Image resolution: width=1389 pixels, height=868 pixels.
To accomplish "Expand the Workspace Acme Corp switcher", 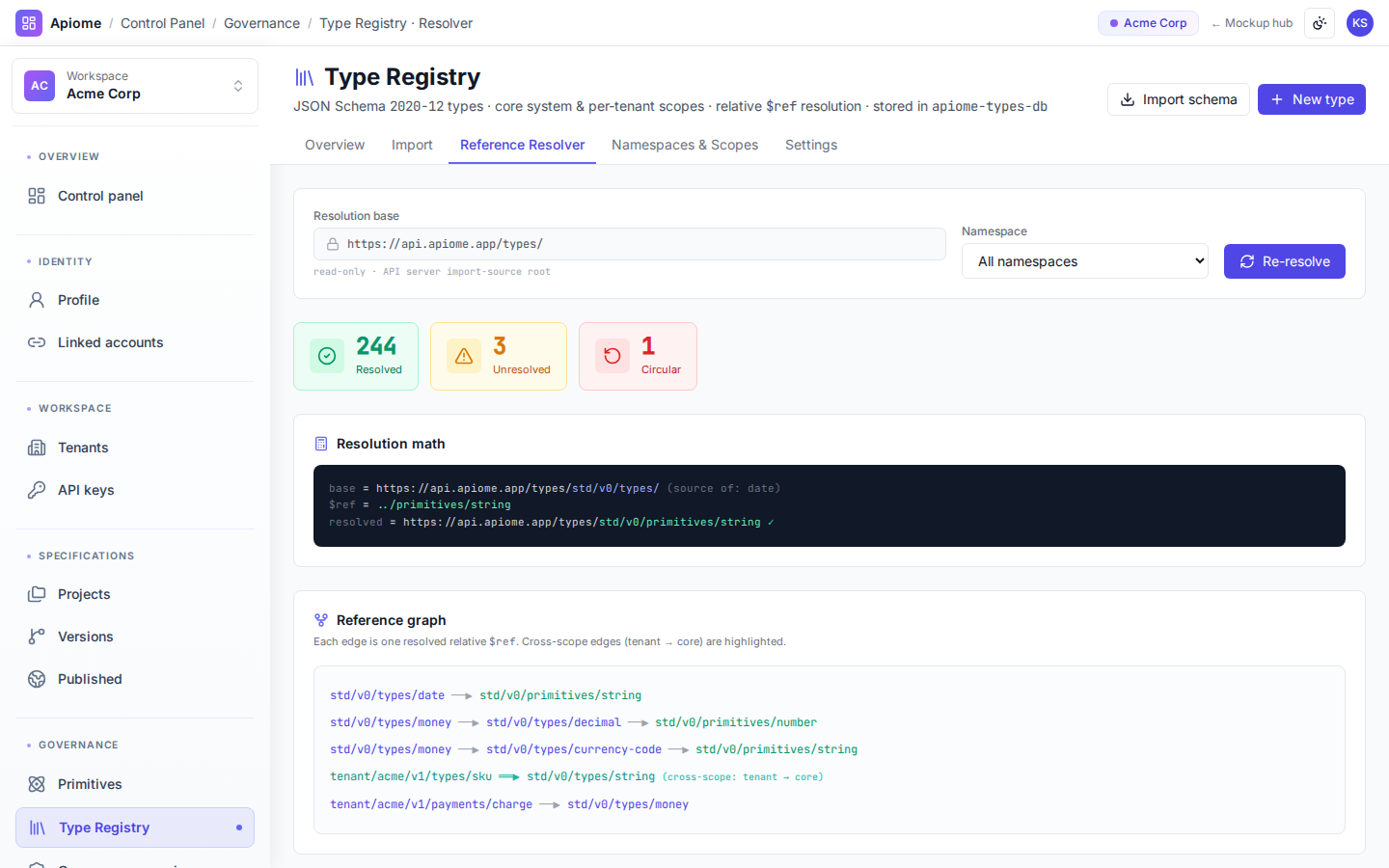I will (x=135, y=86).
